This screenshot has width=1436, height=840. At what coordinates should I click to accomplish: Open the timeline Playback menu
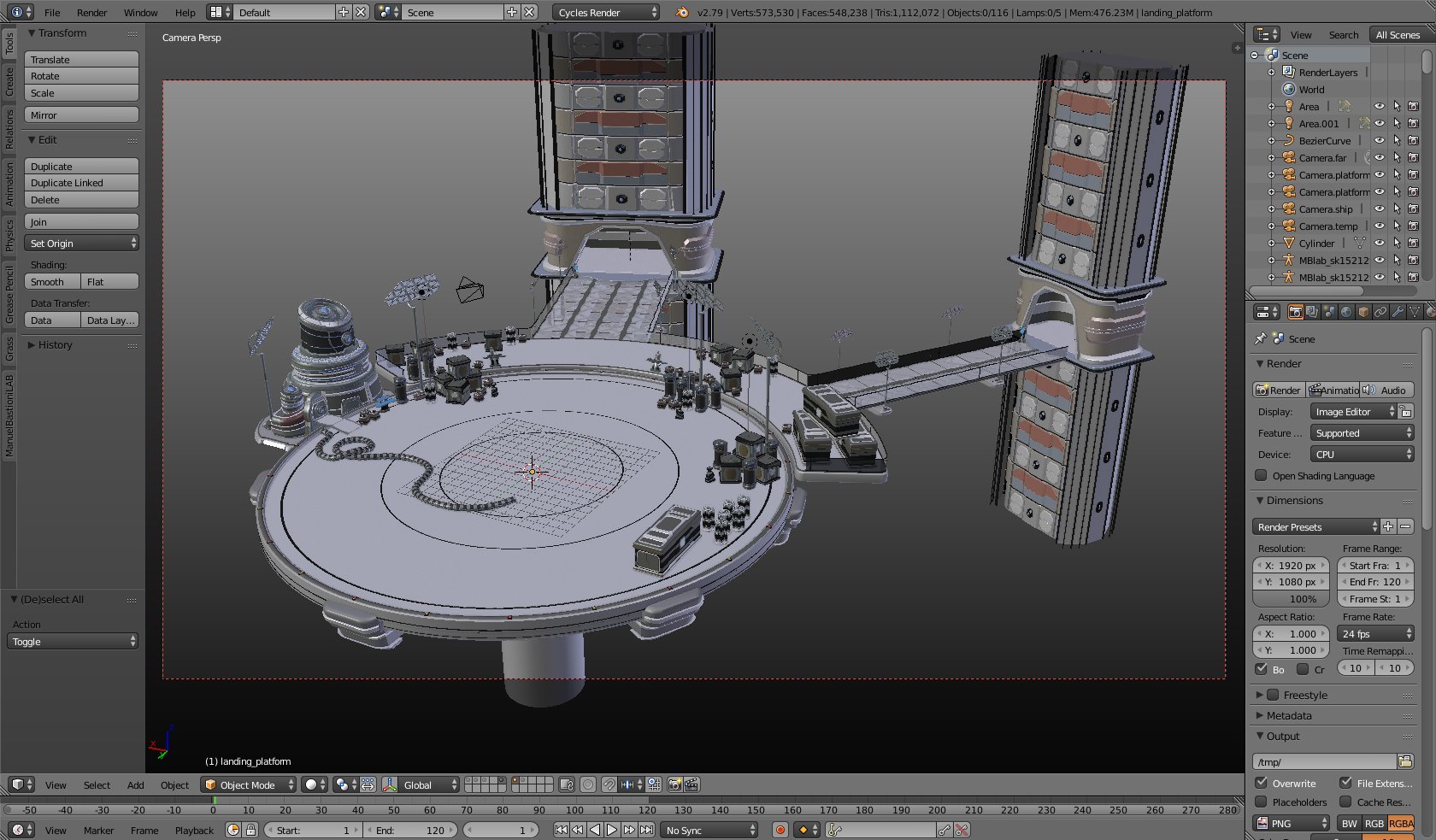(194, 830)
